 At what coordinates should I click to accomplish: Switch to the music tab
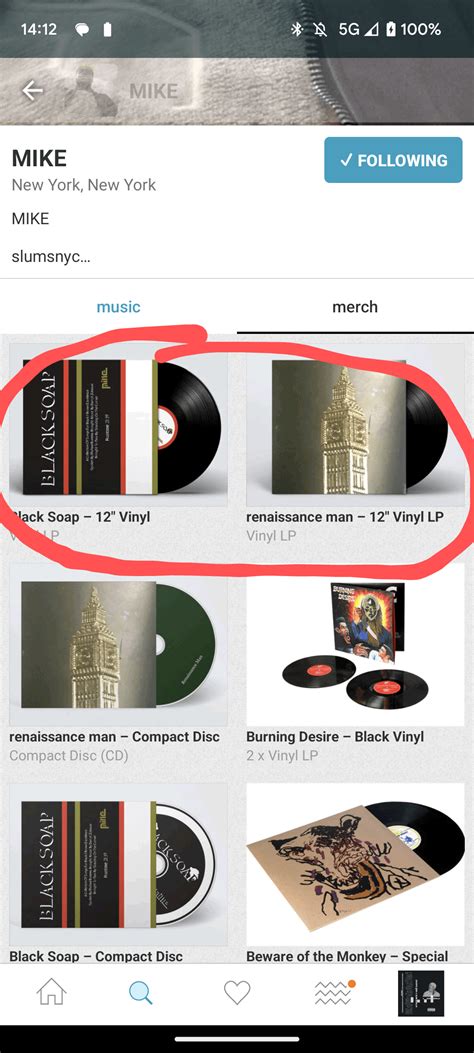[118, 307]
